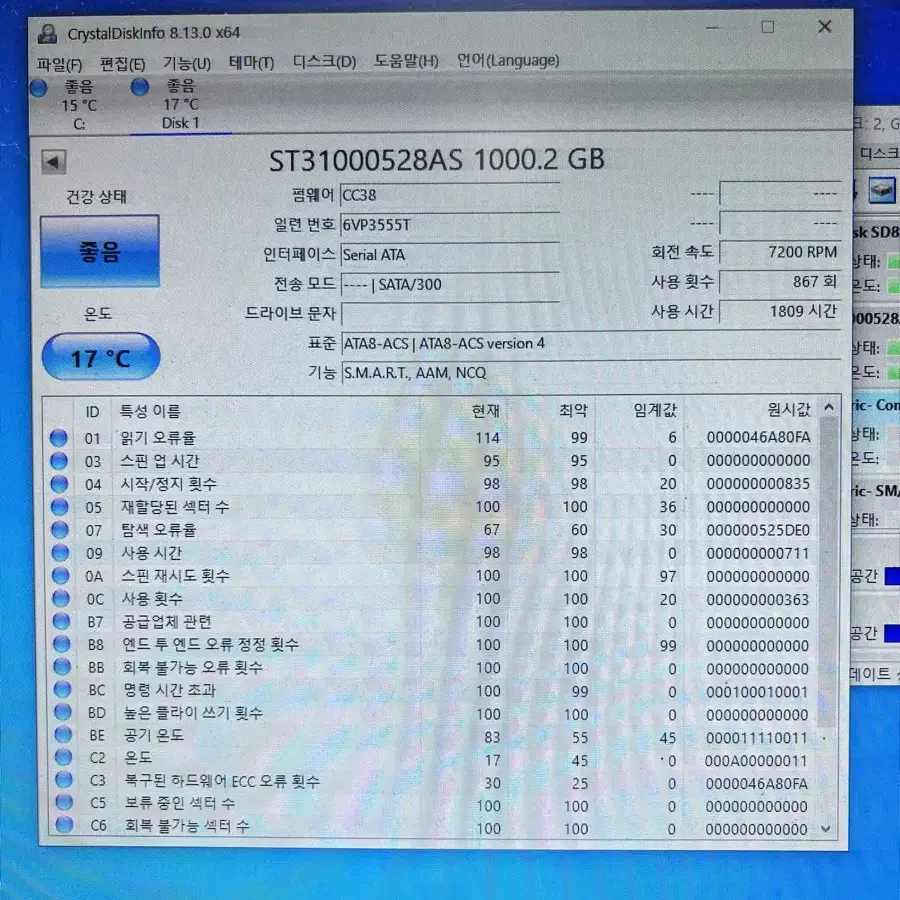900x900 pixels.
Task: Click the status dot of 공기 온도 row
Action: pyautogui.click(x=63, y=734)
